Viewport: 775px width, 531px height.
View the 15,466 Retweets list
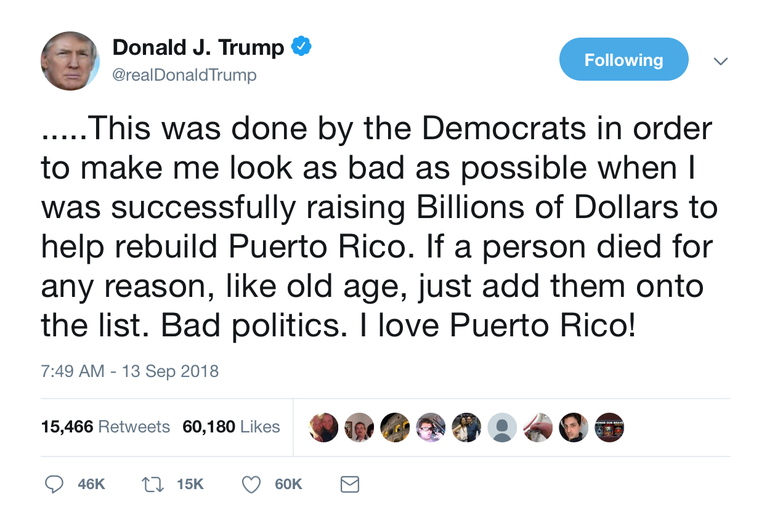(105, 426)
